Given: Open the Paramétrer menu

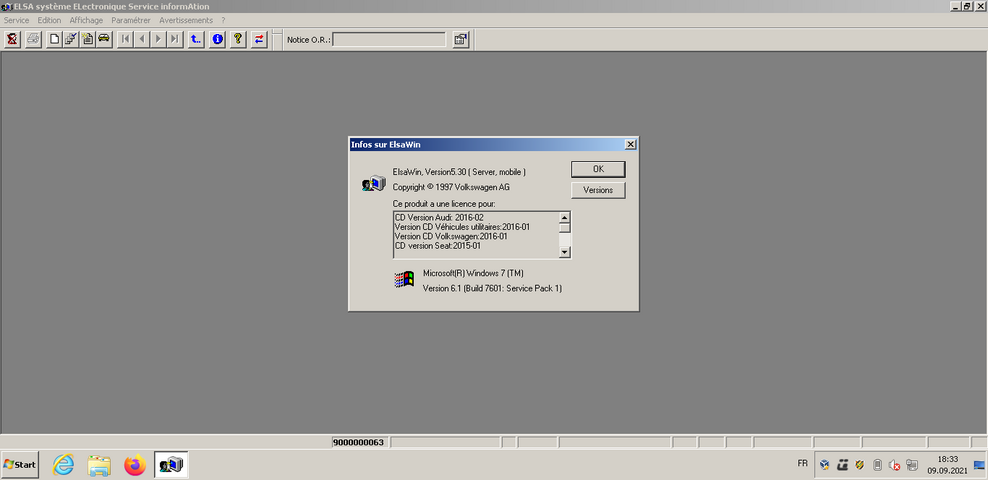Looking at the screenshot, I should 131,20.
